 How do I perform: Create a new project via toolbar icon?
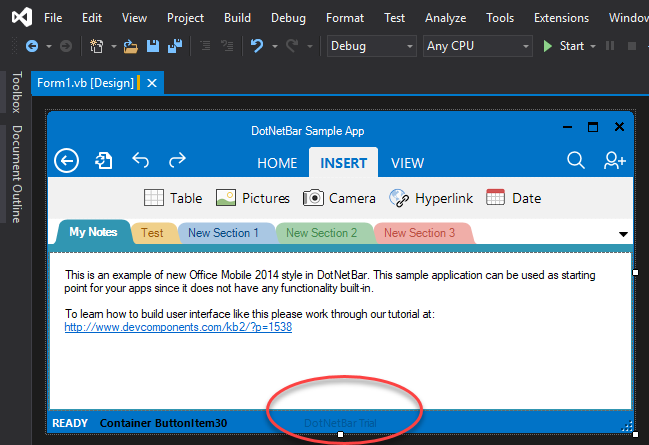97,46
